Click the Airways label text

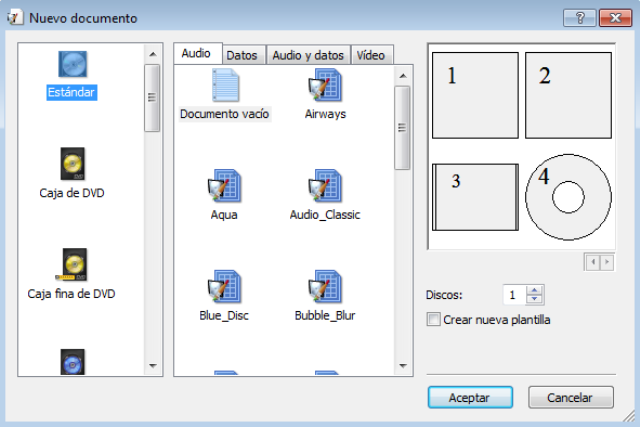point(325,113)
